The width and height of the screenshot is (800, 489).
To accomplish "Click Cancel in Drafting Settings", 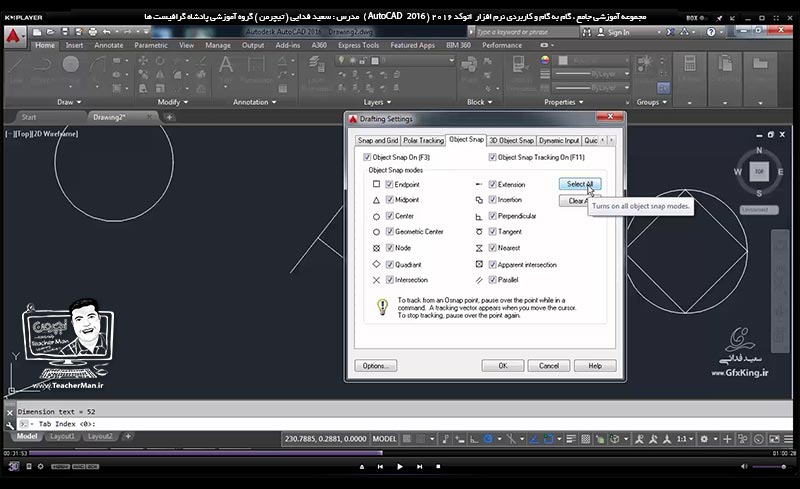I will pos(548,366).
